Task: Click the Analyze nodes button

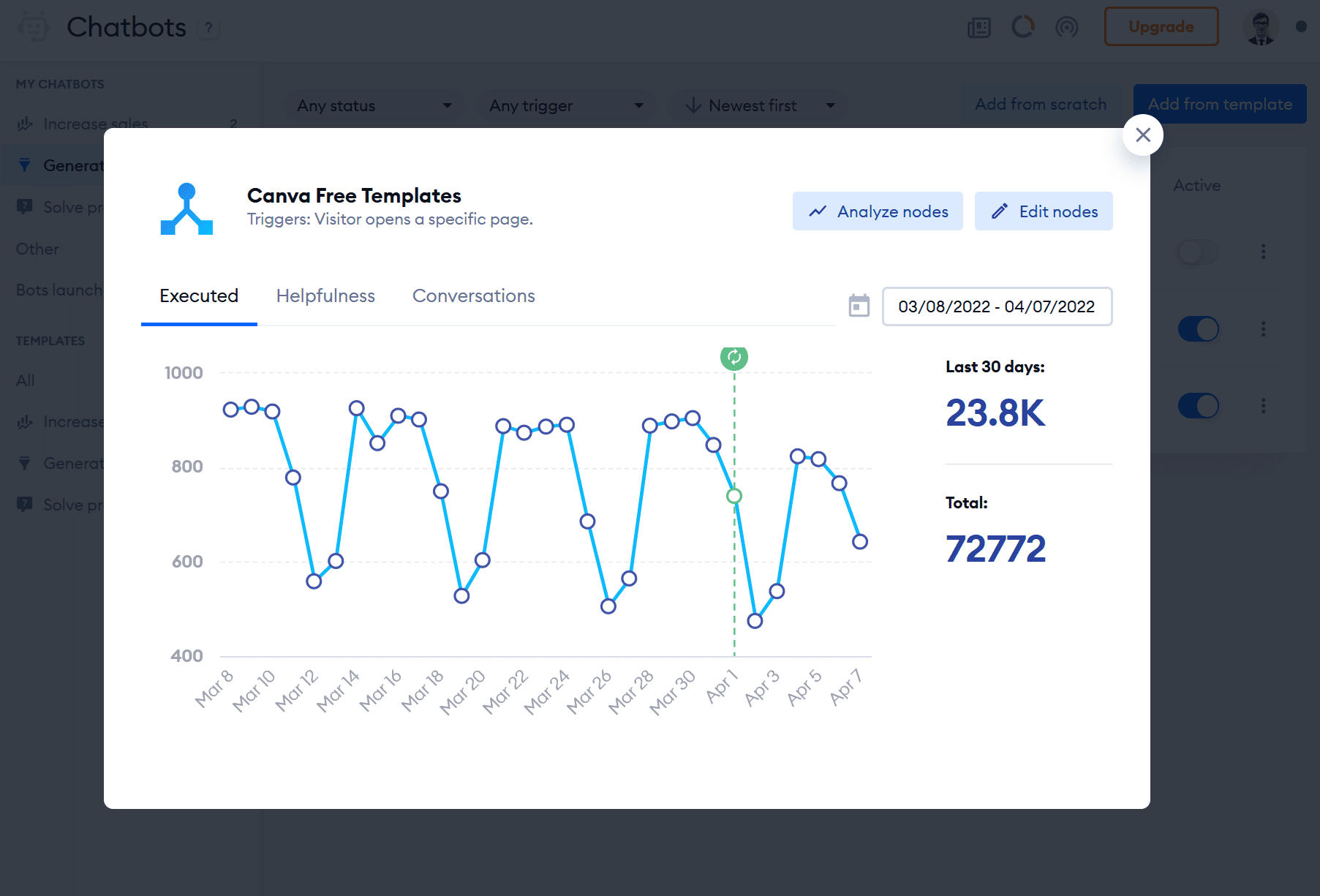Action: click(x=878, y=211)
